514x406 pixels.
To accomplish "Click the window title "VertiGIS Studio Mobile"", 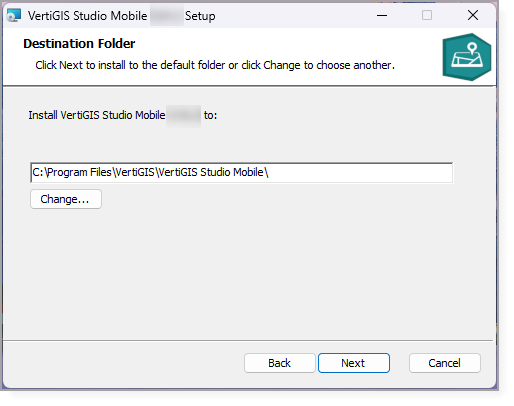I will point(87,16).
